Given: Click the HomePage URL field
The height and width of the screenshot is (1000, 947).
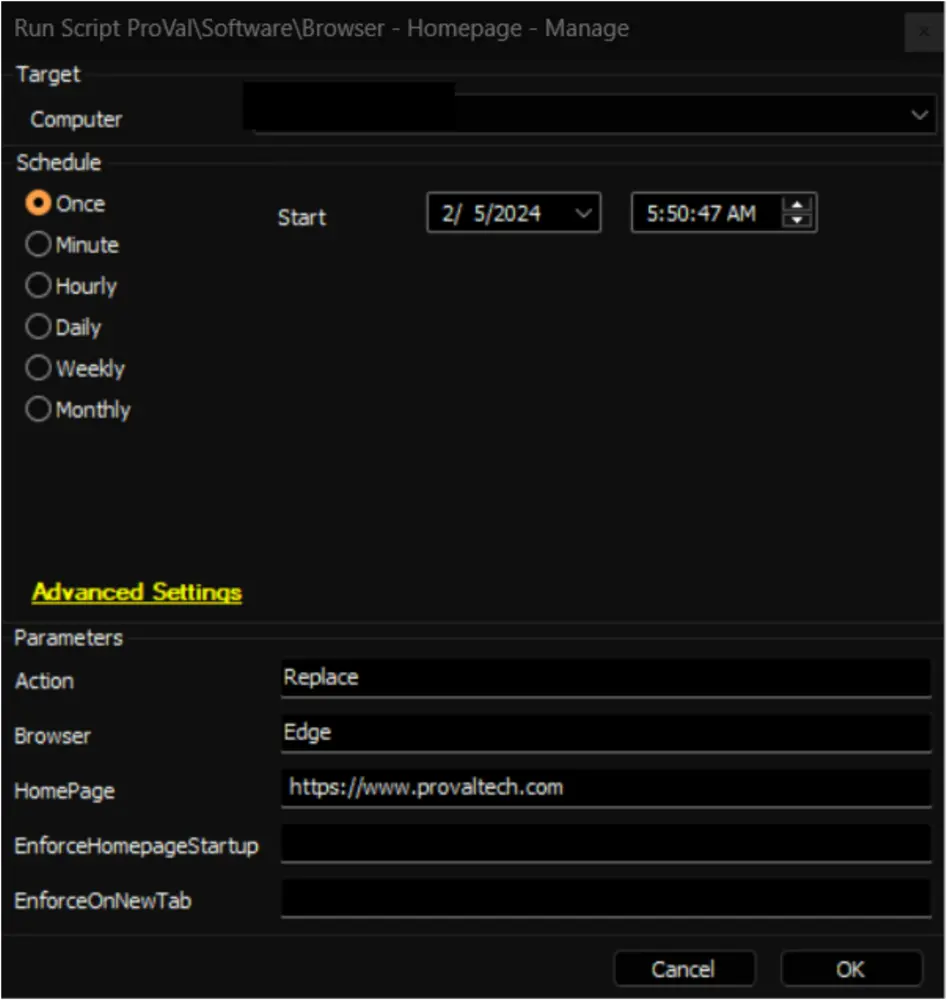Looking at the screenshot, I should click(x=606, y=788).
